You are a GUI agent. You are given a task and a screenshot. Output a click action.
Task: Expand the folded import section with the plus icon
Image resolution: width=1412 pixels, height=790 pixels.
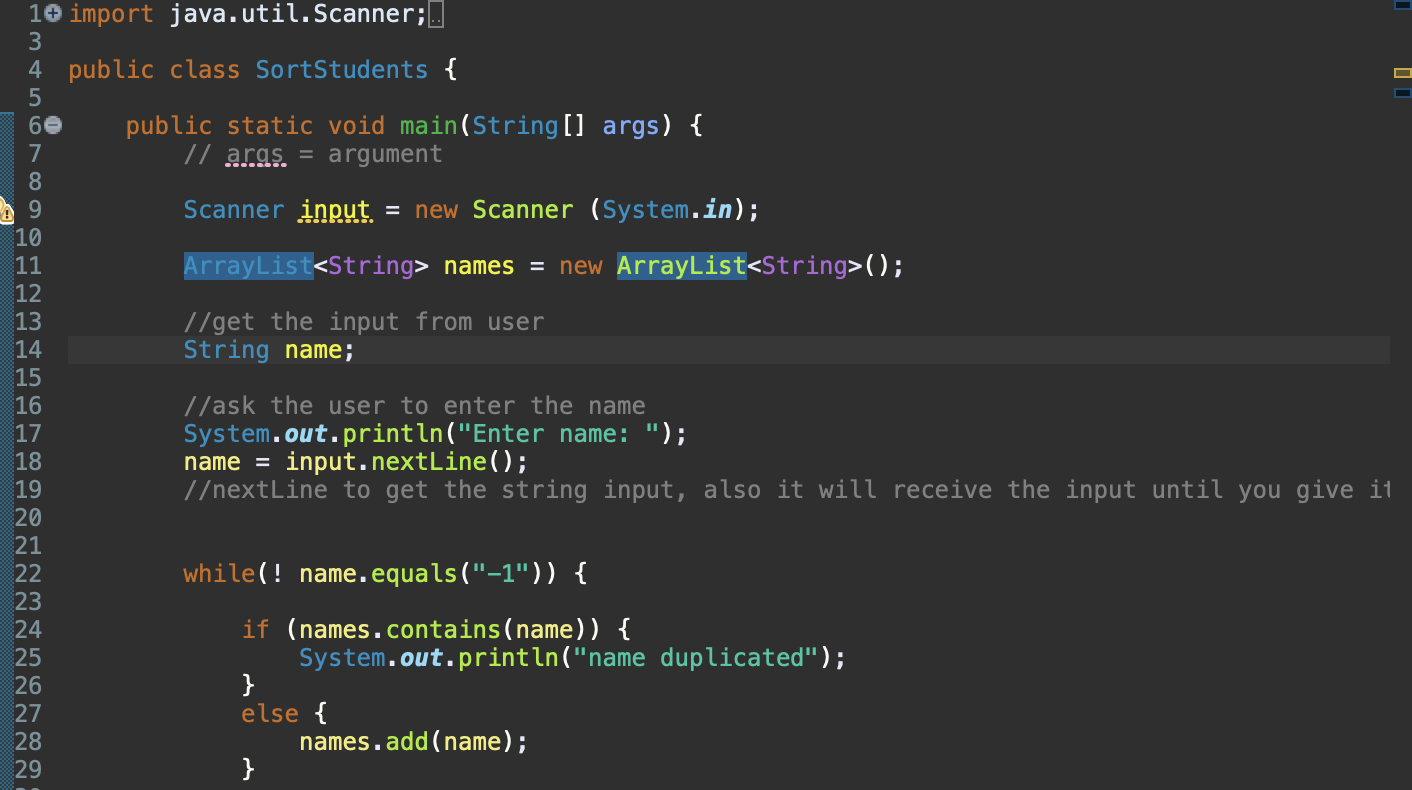tap(52, 13)
